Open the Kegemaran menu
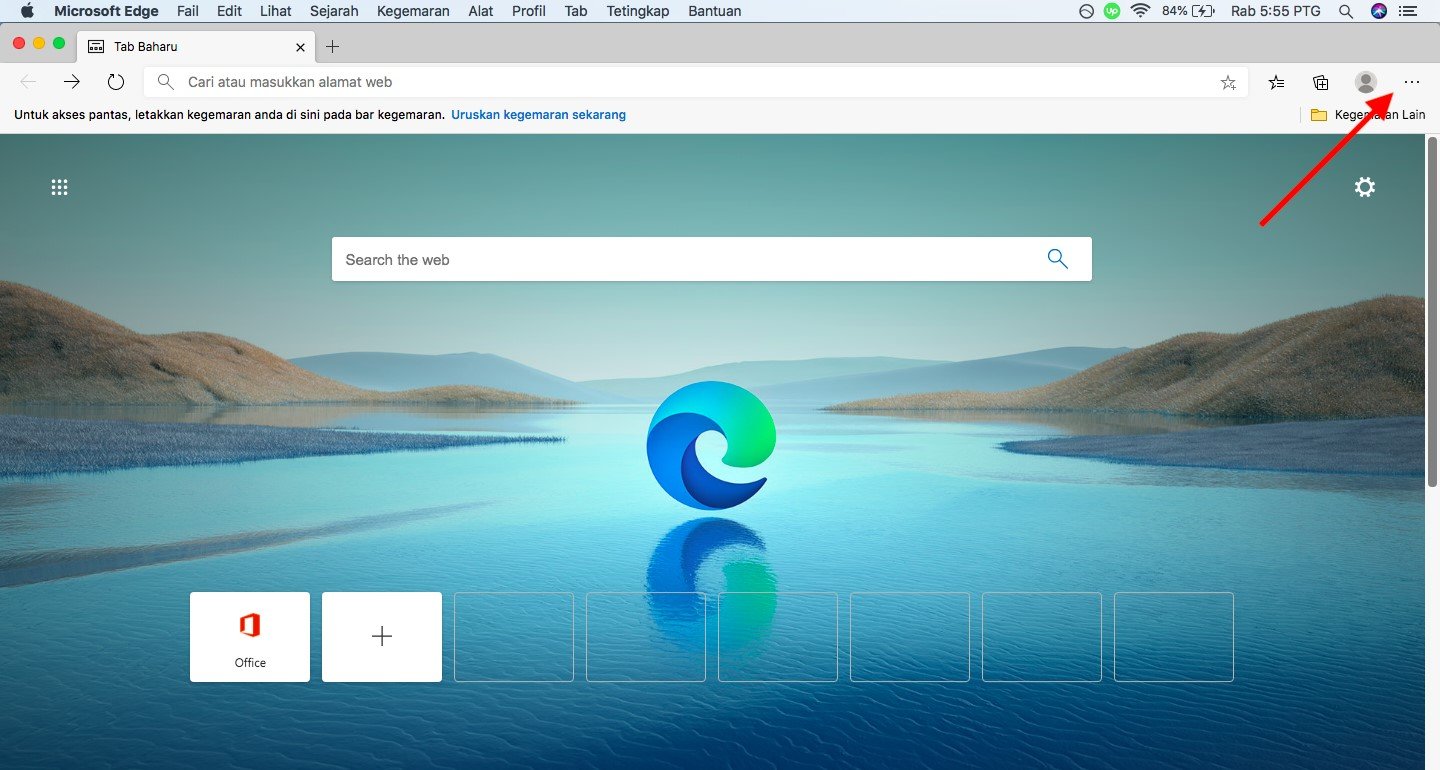Viewport: 1440px width, 770px height. [413, 11]
